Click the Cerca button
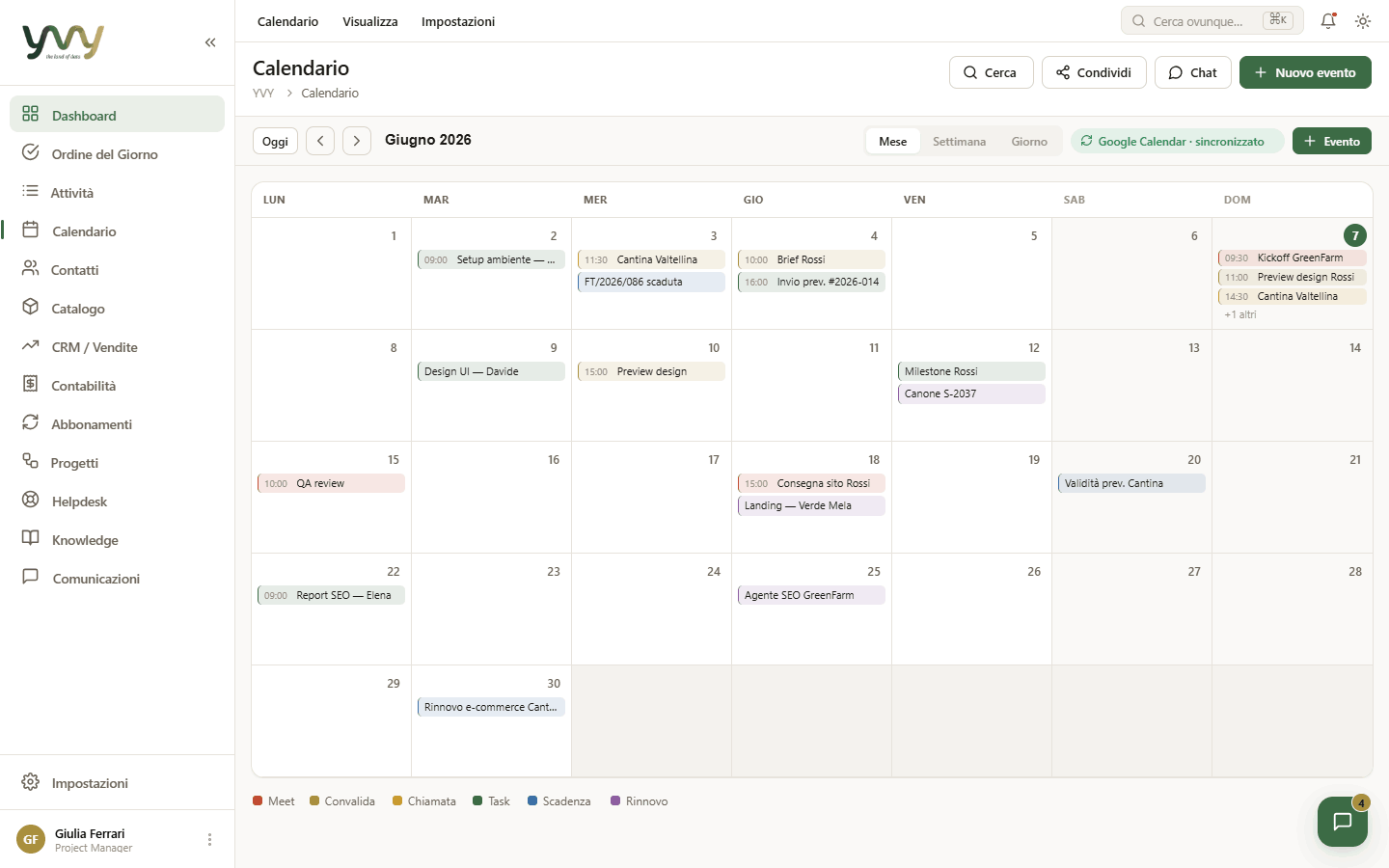This screenshot has width=1389, height=868. pos(992,72)
